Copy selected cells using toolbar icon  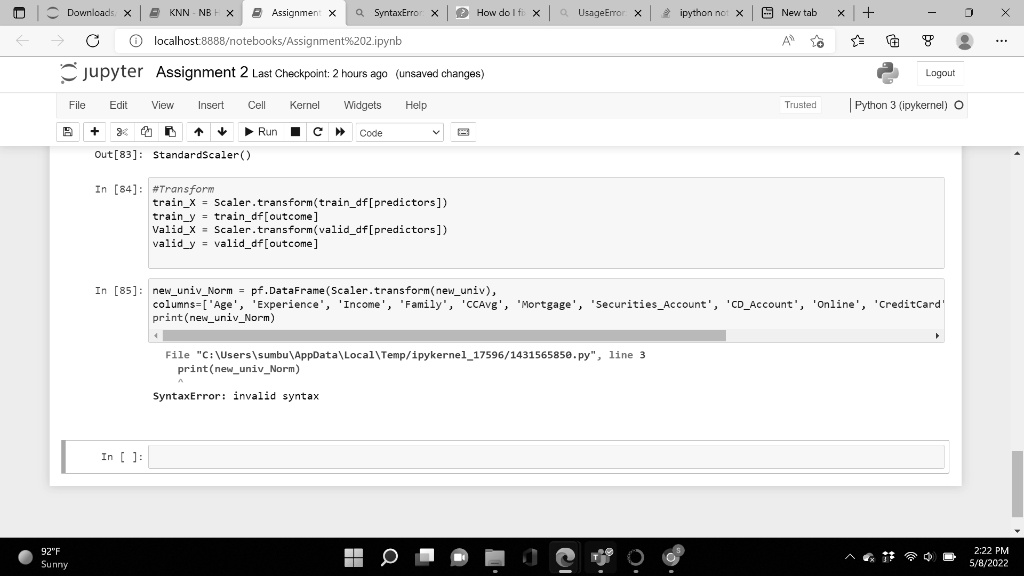click(x=146, y=132)
